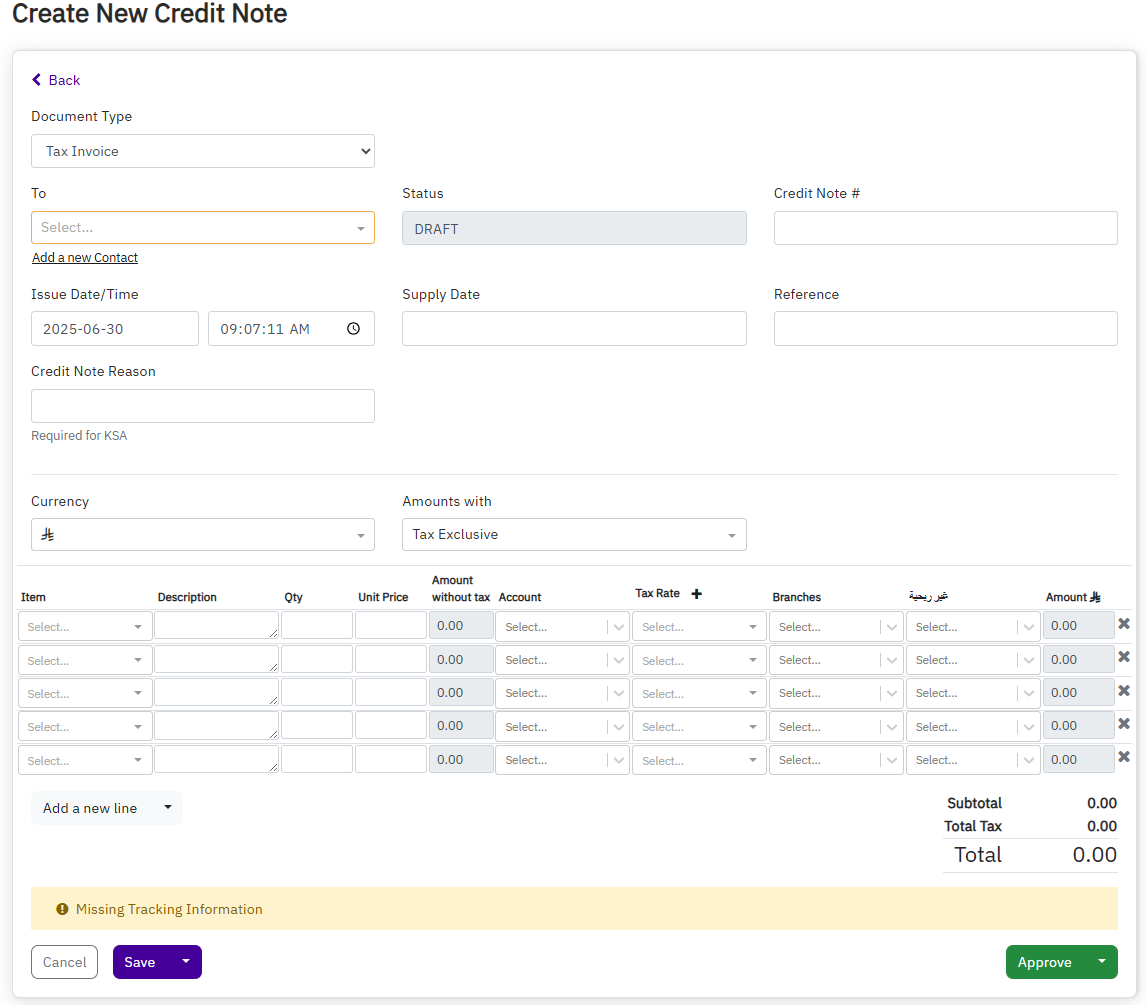Screen dimensions: 1147x1005
Task: Remove the first line item with the X icon
Action: (1124, 621)
